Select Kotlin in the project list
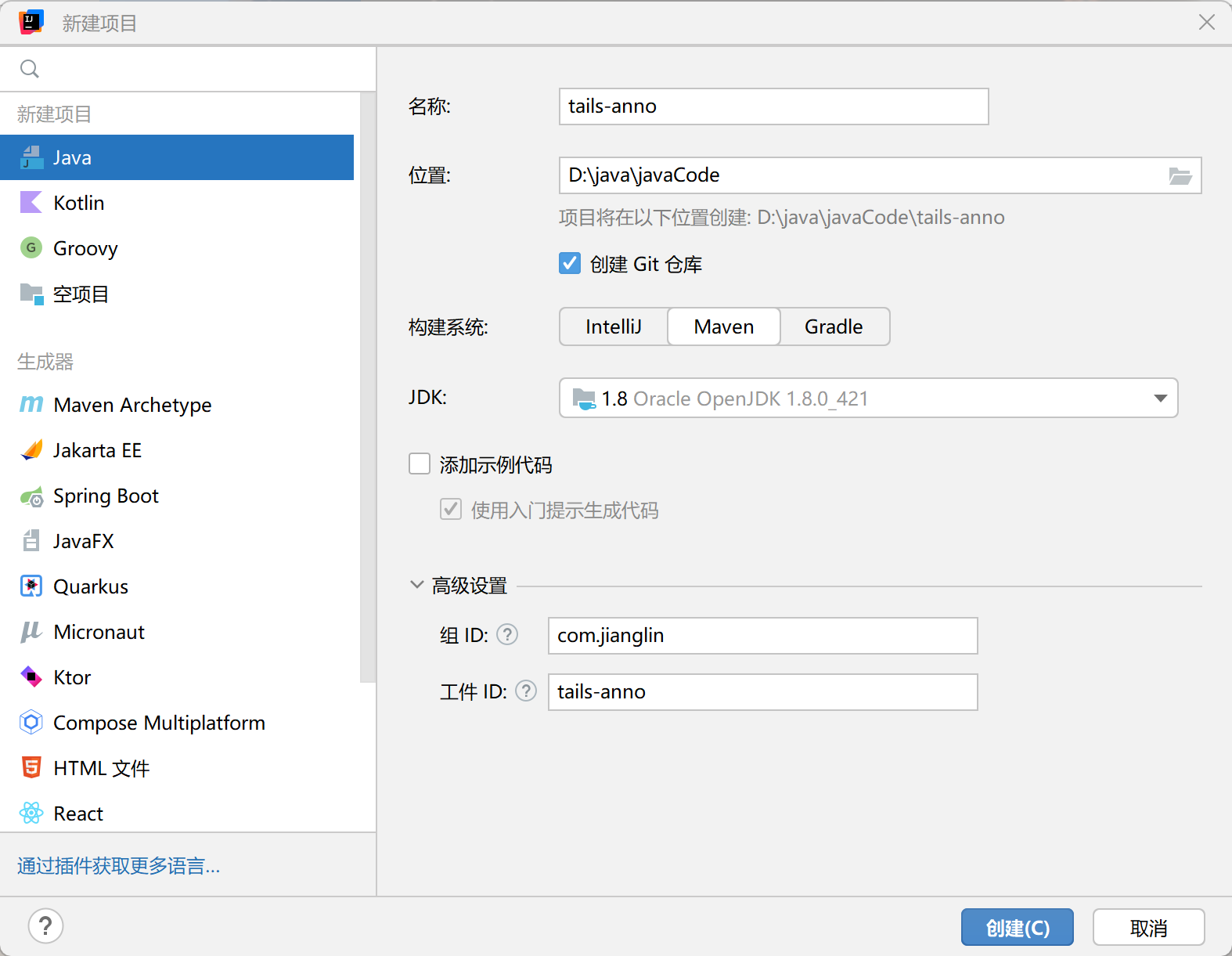1232x956 pixels. click(x=177, y=203)
